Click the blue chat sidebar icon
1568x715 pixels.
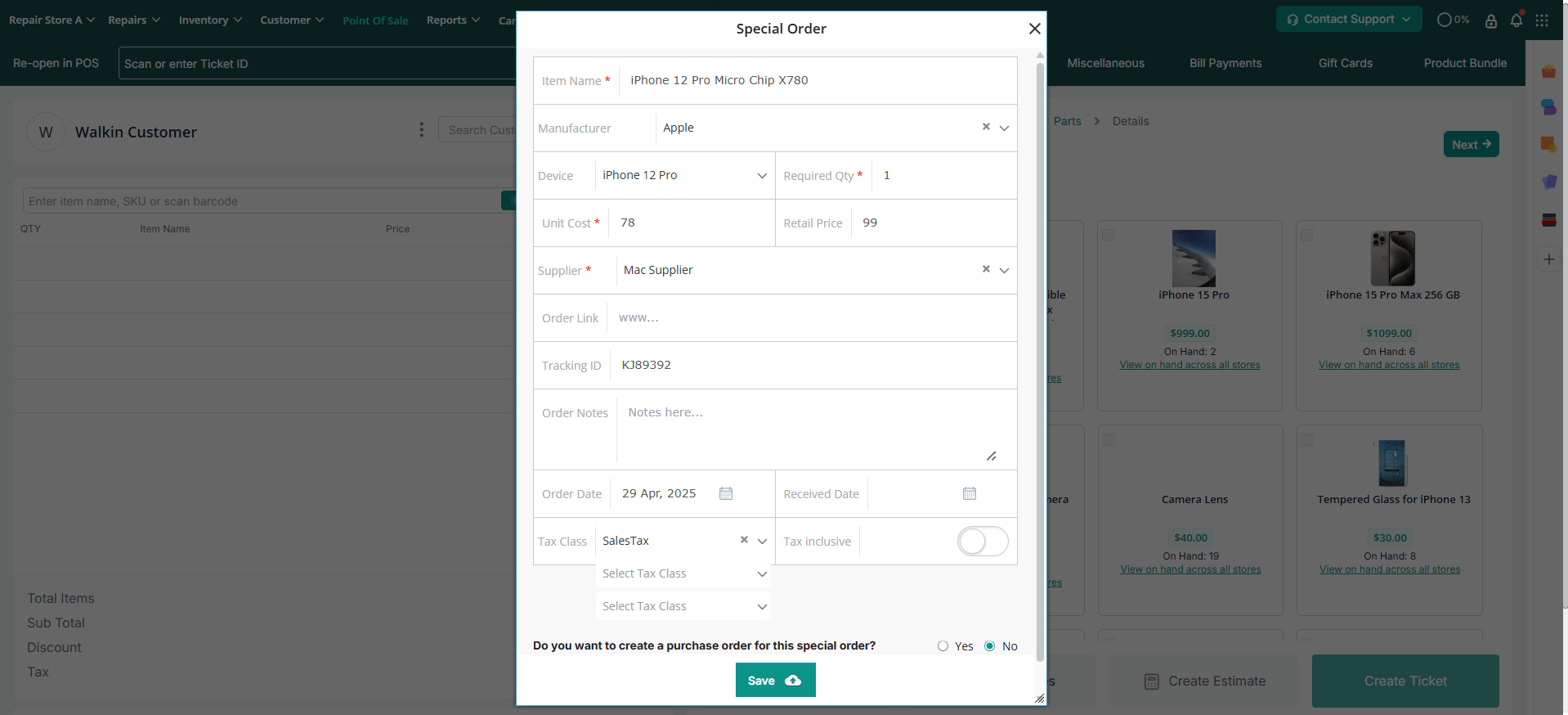1548,107
